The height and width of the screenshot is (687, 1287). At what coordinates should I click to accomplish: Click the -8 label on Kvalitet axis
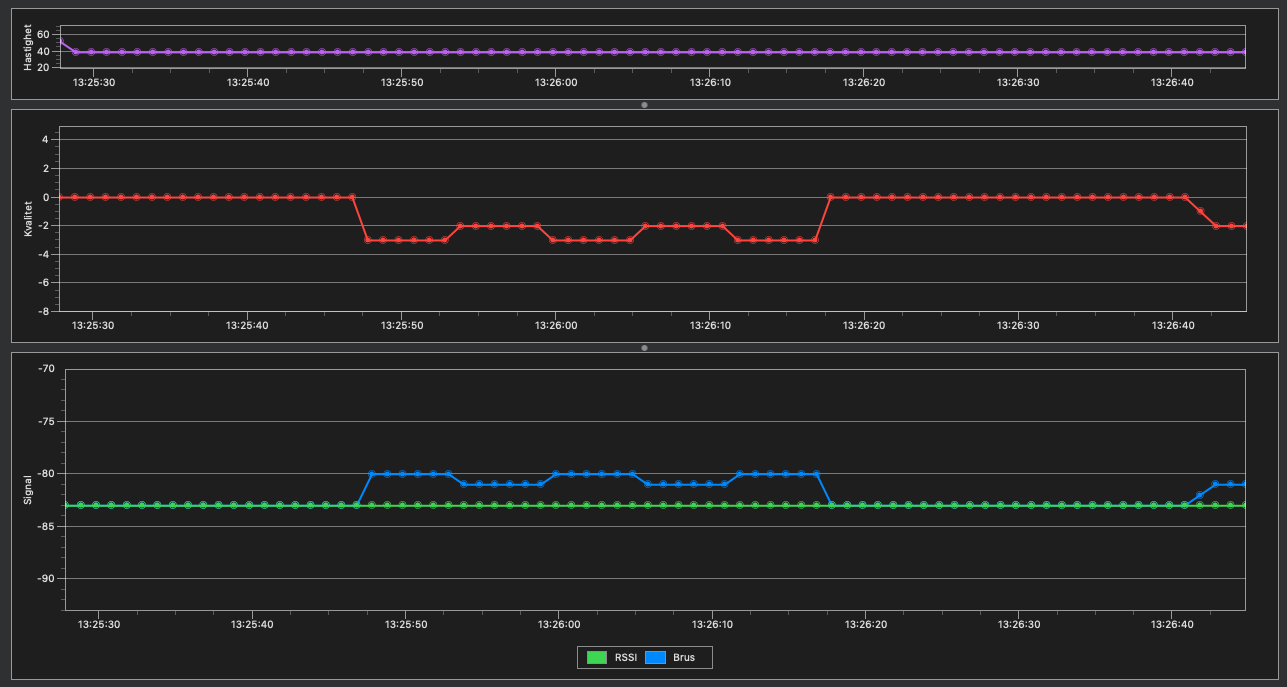43,311
